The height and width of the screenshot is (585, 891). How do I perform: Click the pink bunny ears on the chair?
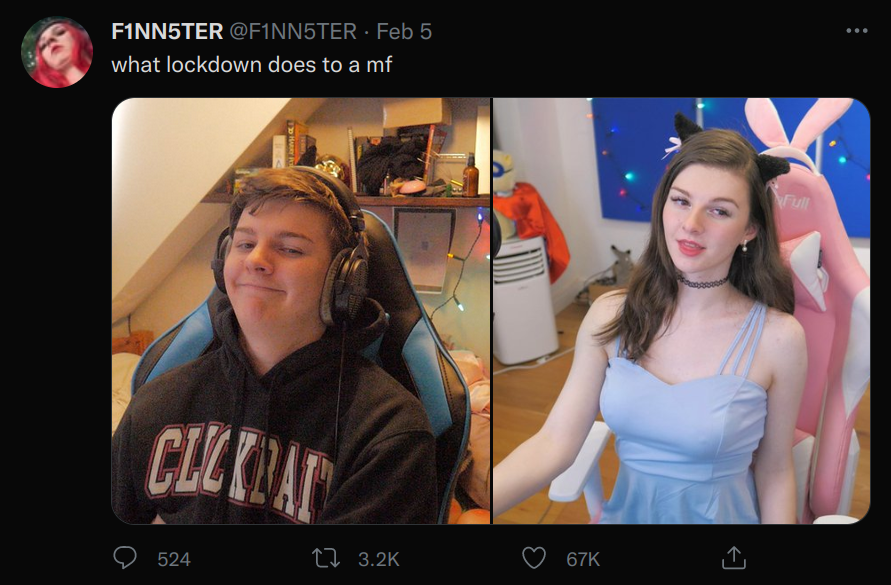(796, 126)
